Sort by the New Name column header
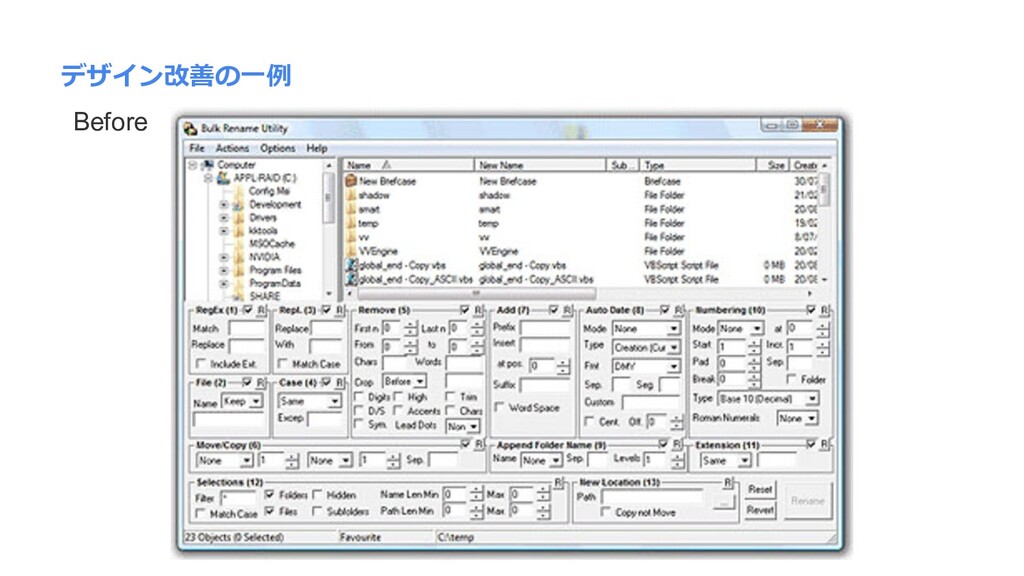 (540, 165)
